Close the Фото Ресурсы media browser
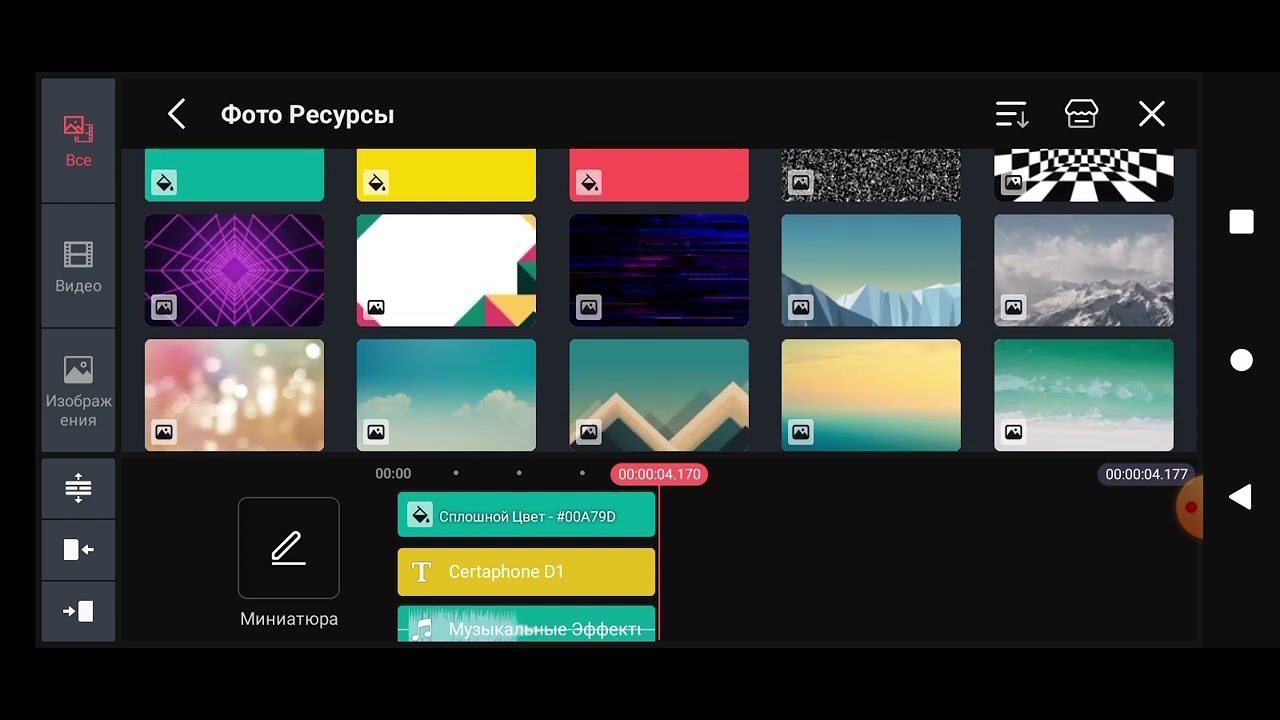The image size is (1280, 720). 1152,114
